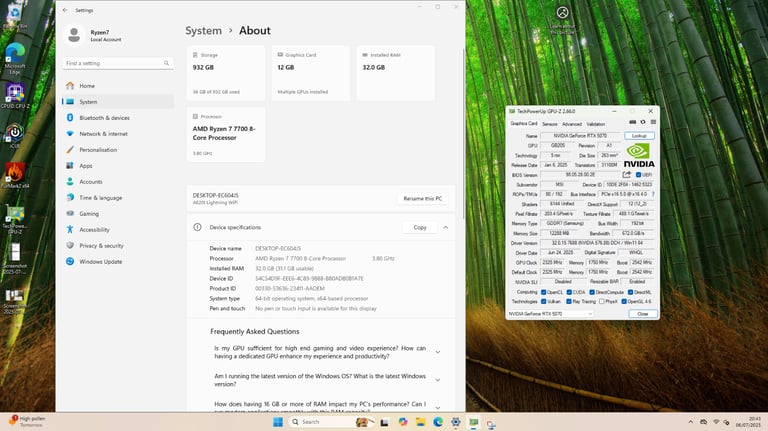Click the Graphics Card 12 GB card
This screenshot has height=431, width=768.
click(x=311, y=73)
